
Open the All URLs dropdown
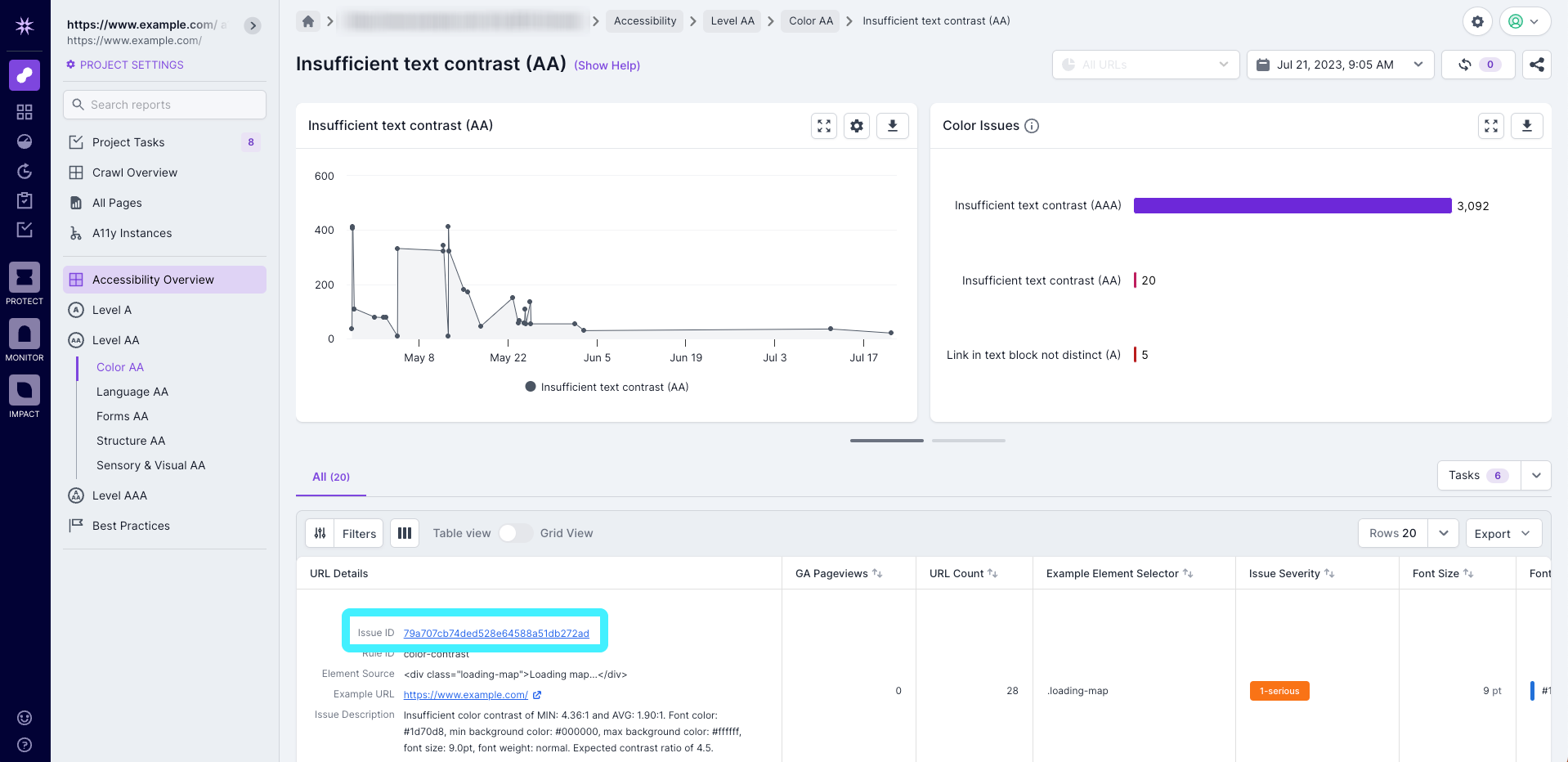pyautogui.click(x=1145, y=65)
